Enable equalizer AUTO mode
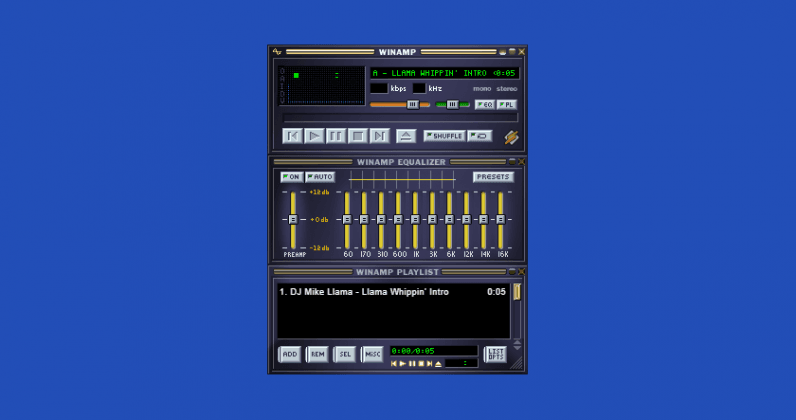 point(320,177)
